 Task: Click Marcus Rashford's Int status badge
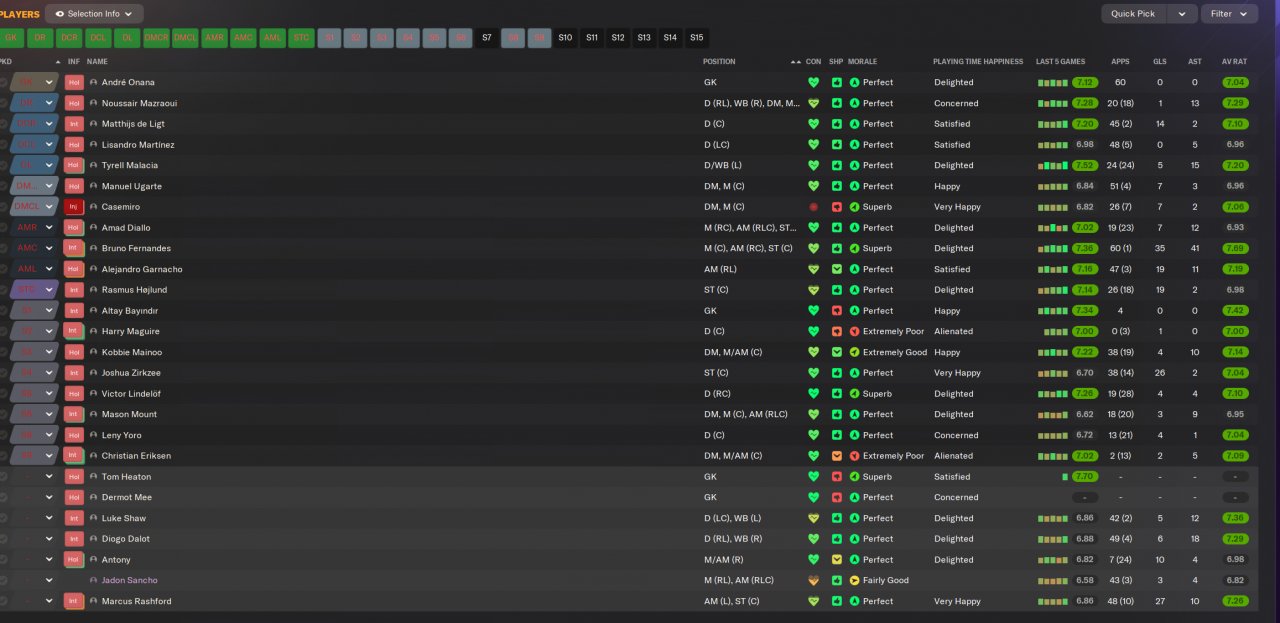[74, 601]
